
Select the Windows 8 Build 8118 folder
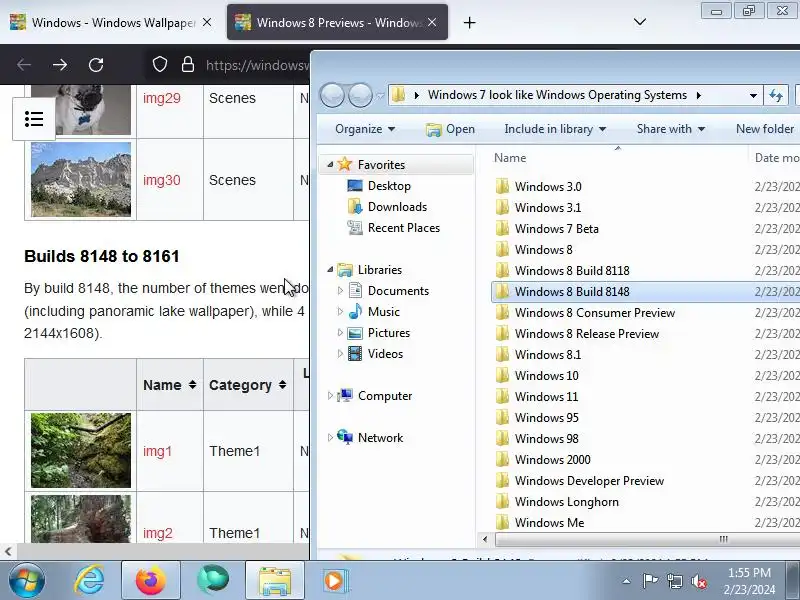coord(572,270)
